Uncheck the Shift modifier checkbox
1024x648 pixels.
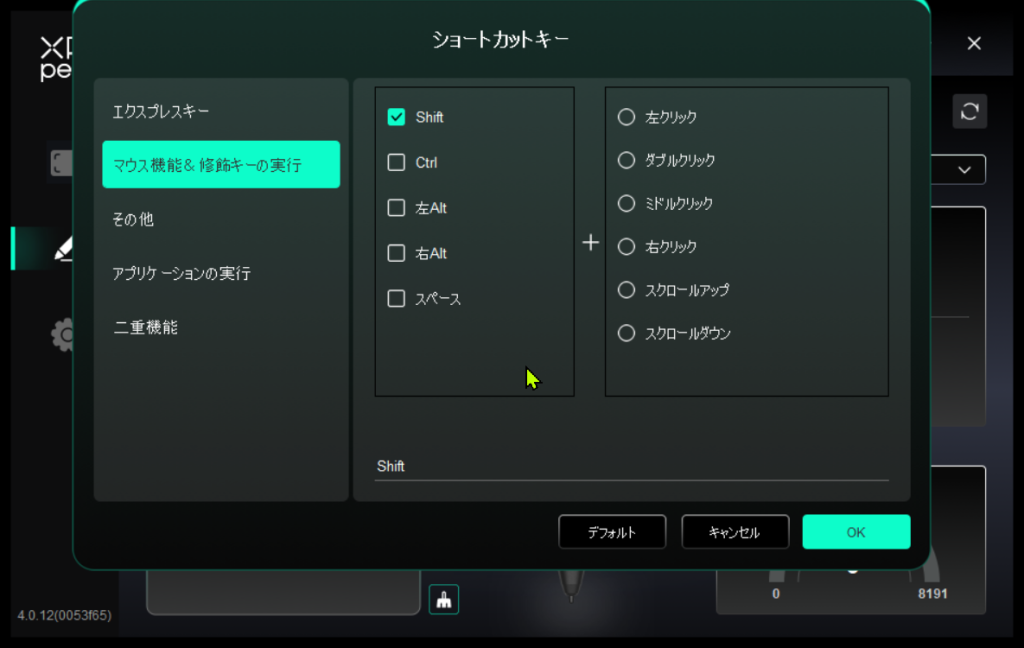[x=396, y=117]
